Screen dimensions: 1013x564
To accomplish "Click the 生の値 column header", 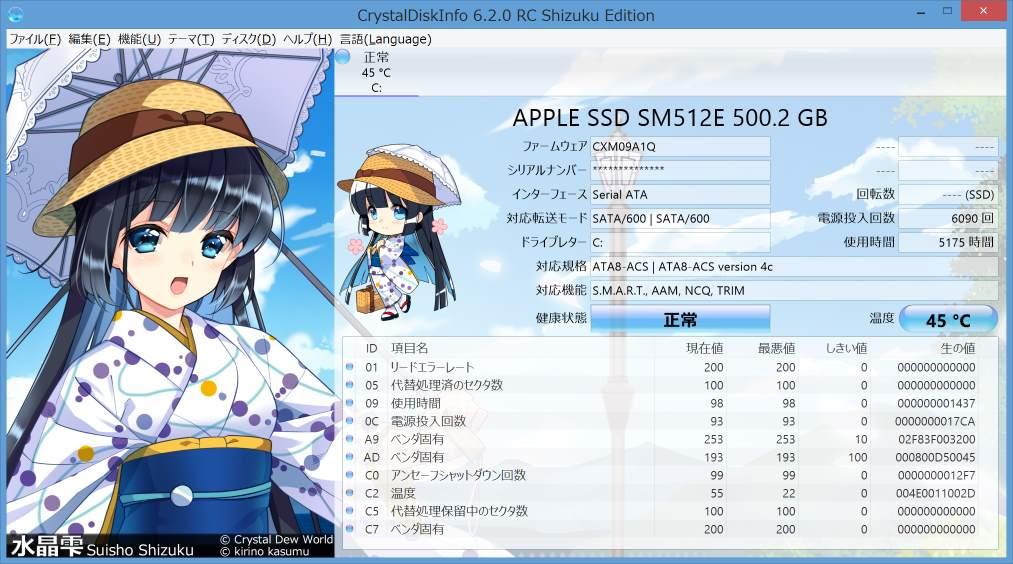I will click(957, 348).
